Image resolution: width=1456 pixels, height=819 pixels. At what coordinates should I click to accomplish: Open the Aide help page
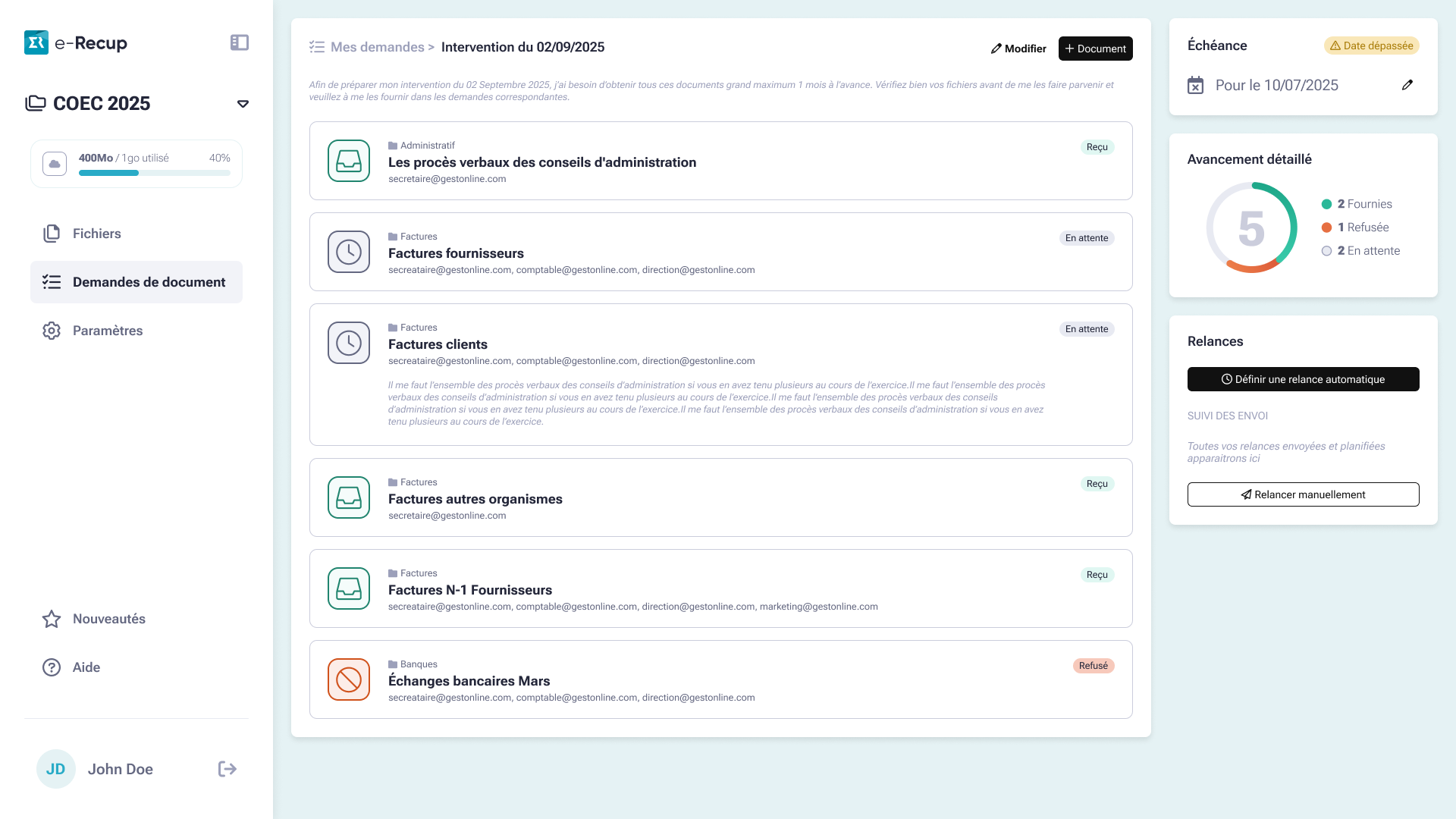click(86, 667)
